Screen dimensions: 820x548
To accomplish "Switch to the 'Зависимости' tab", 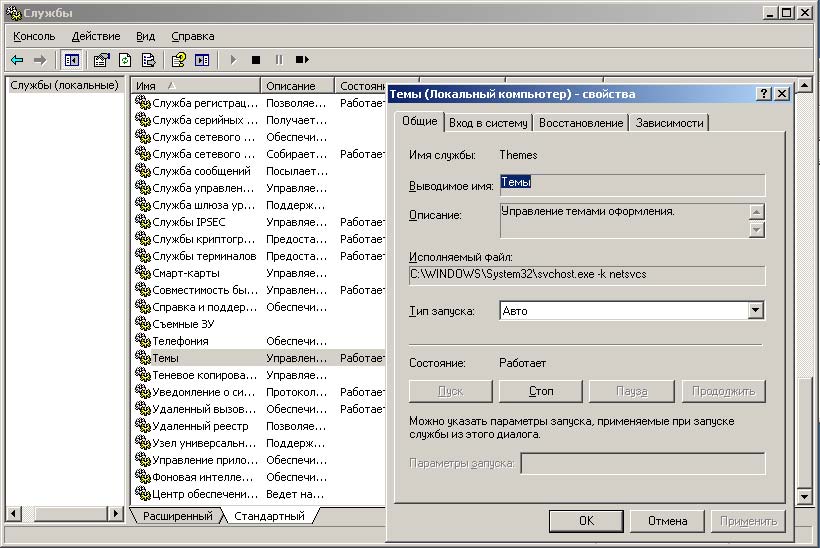I will pyautogui.click(x=669, y=123).
